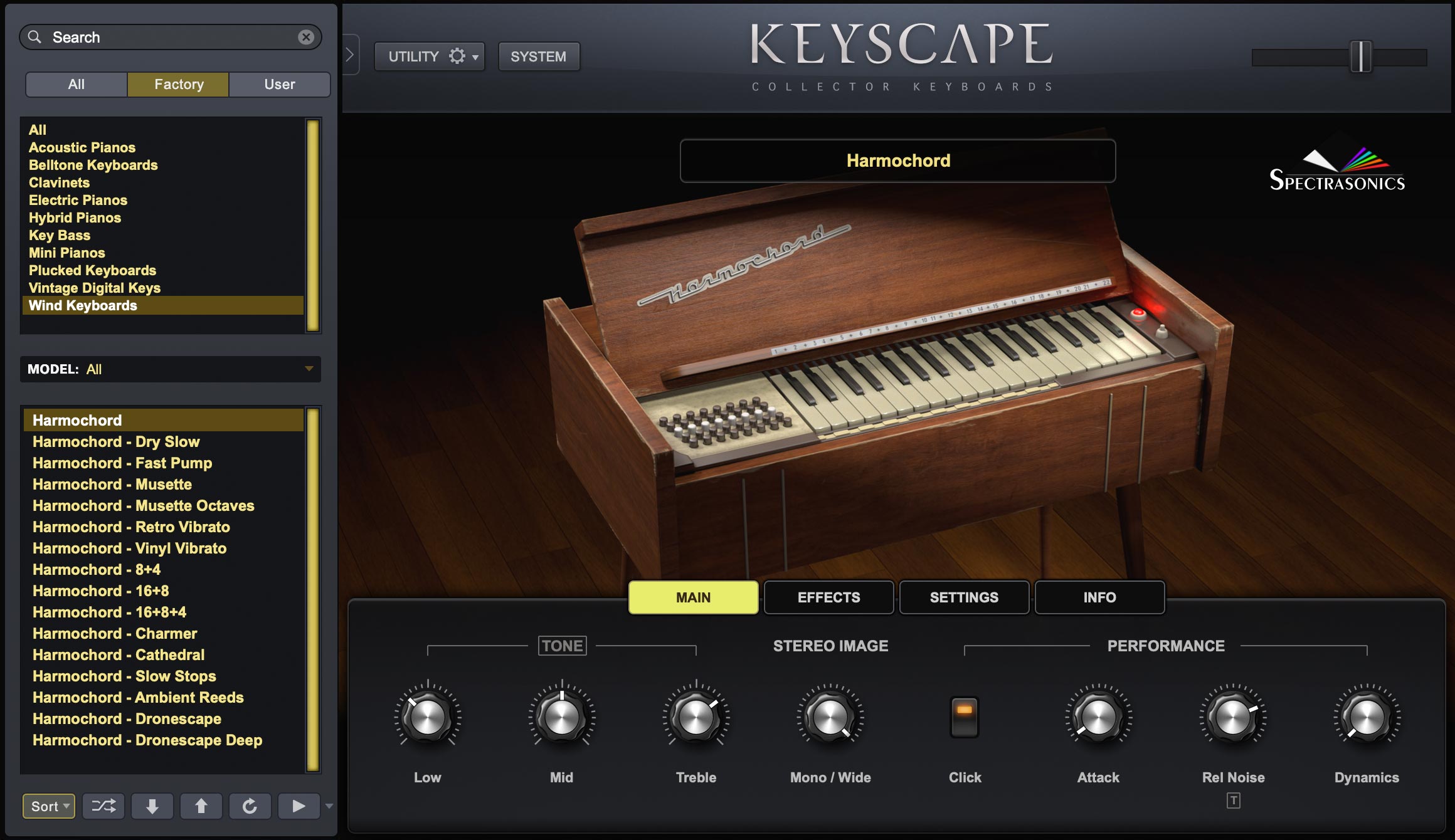Image resolution: width=1455 pixels, height=840 pixels.
Task: Click the Harmochord patch name display
Action: coord(898,160)
